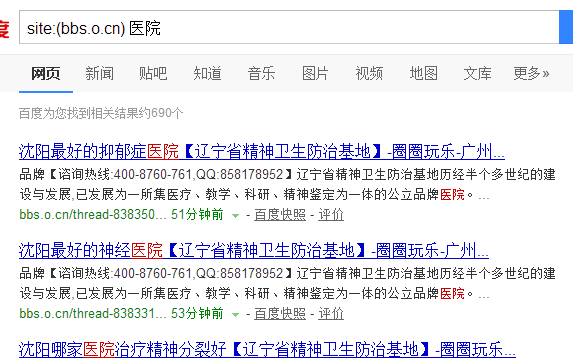Open the result 沈阳哪家医院治疗精神分裂好
Viewport: 573px width, 362px height.
[x=267, y=349]
